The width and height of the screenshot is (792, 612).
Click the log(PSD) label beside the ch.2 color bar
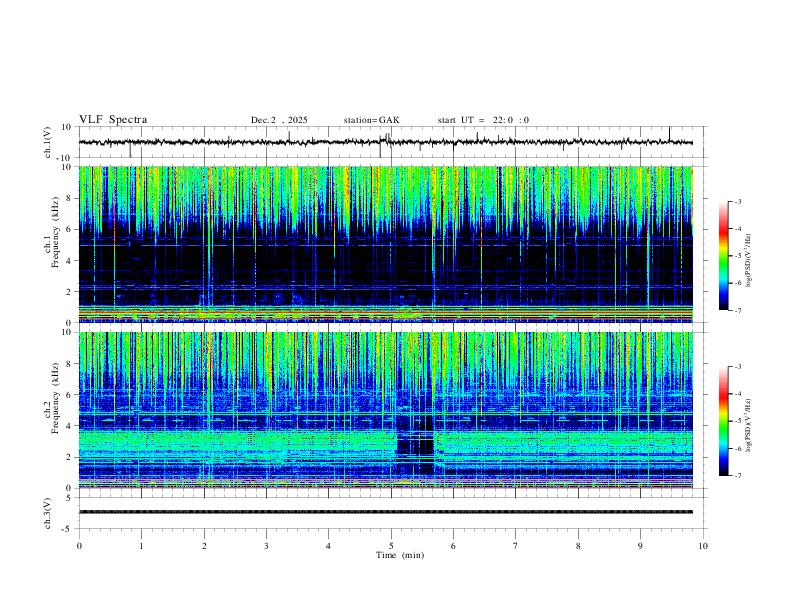(748, 425)
